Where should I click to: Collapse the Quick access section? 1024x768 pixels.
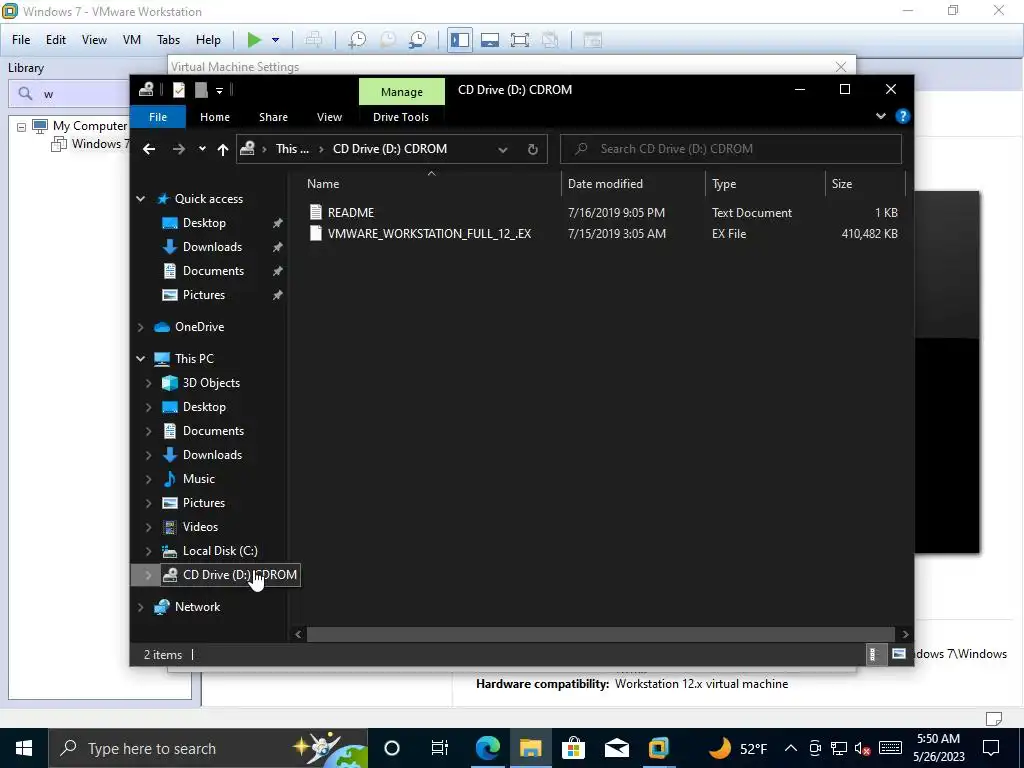click(x=140, y=199)
